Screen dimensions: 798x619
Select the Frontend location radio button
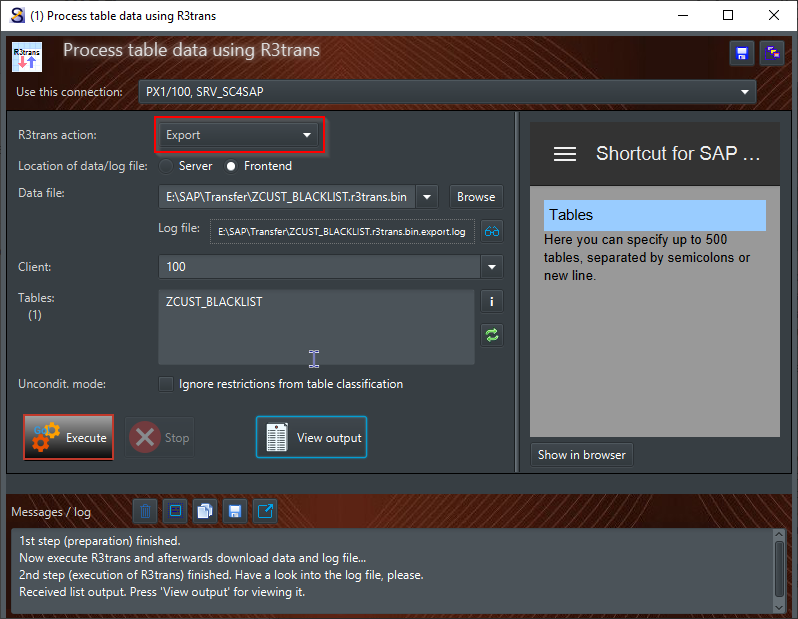(231, 166)
